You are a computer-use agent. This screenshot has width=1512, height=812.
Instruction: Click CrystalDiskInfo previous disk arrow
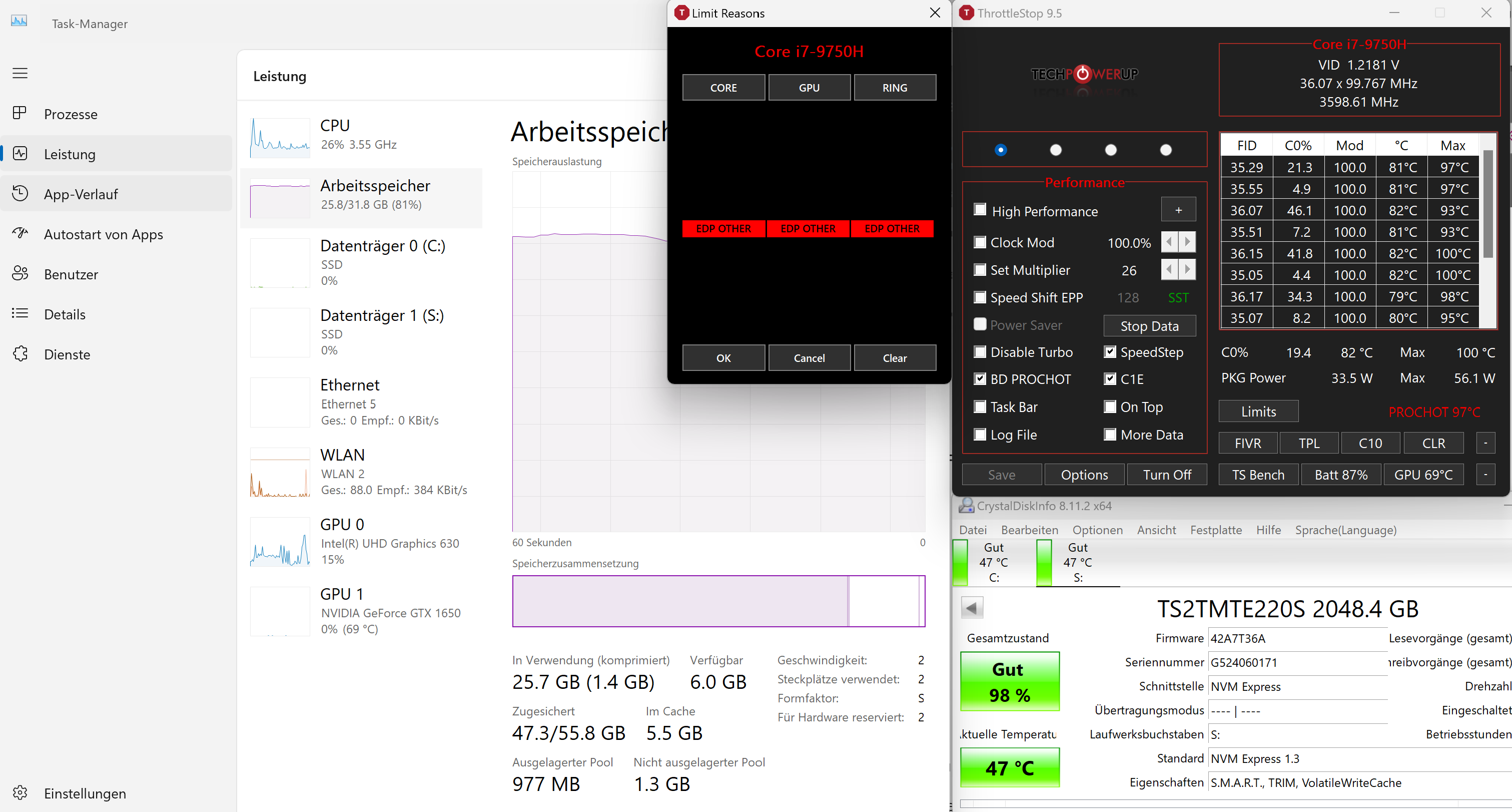click(972, 608)
